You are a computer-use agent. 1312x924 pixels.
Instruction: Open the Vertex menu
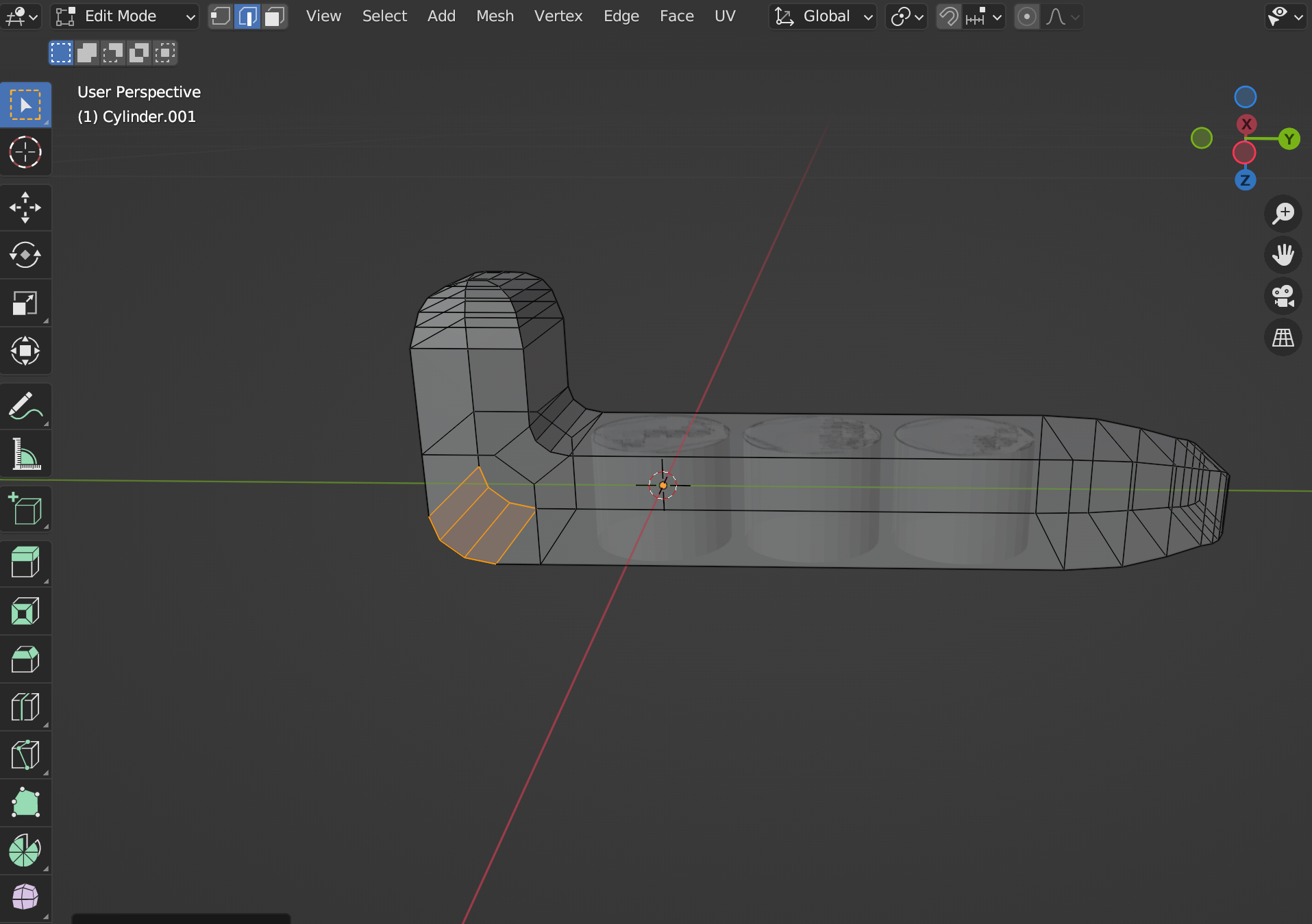point(558,16)
